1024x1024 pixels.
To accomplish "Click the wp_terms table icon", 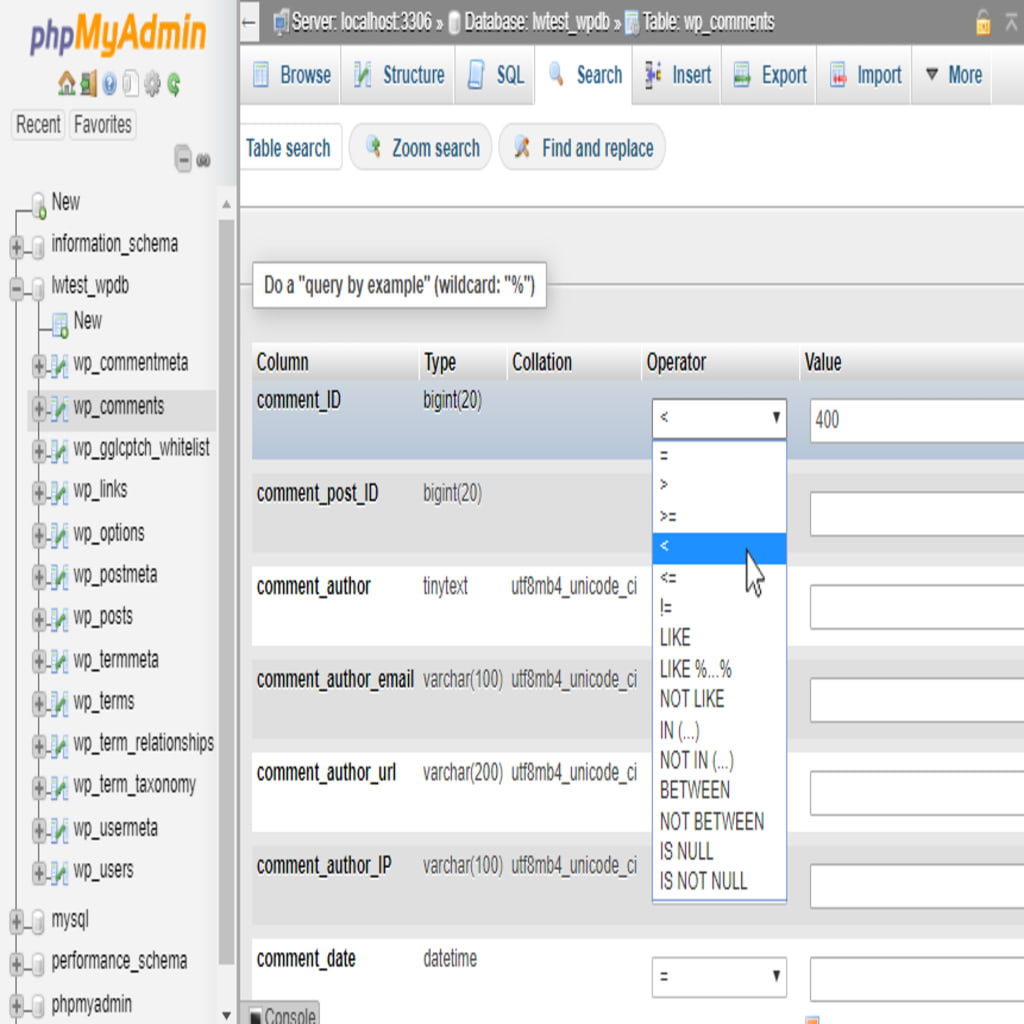I will click(x=59, y=703).
